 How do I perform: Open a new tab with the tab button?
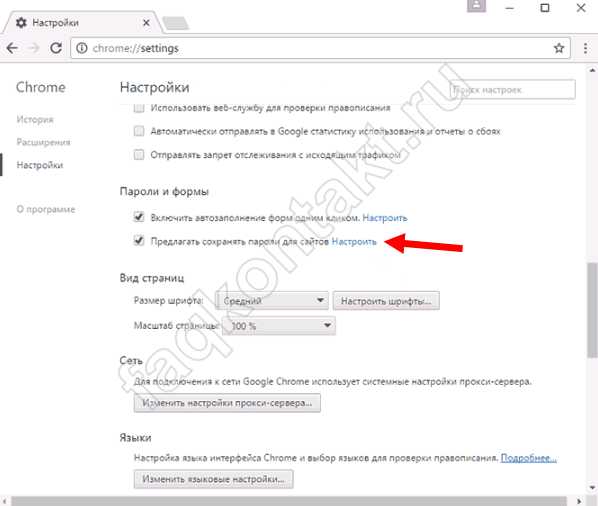coord(175,23)
